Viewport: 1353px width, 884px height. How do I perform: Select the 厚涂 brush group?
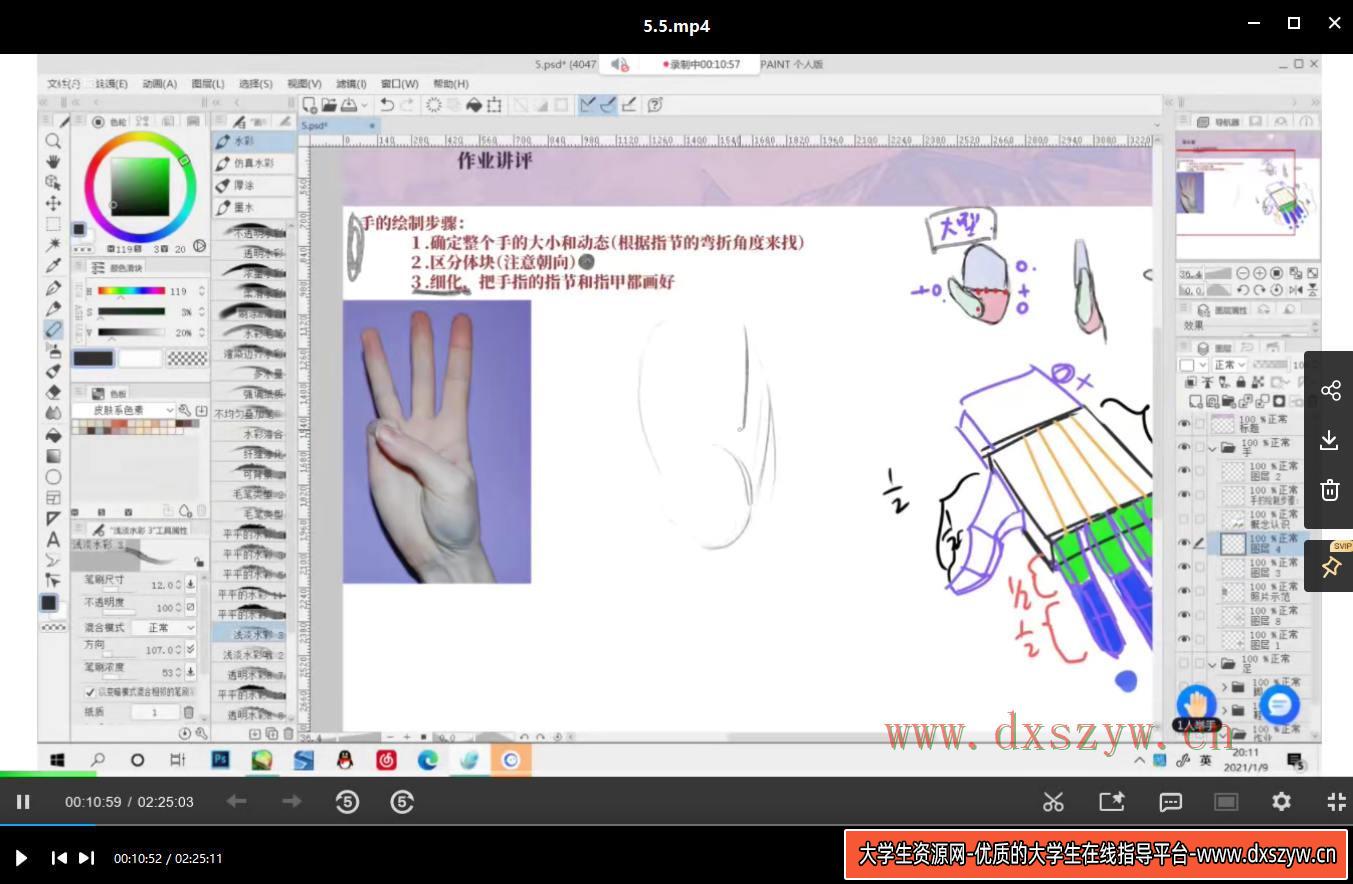point(254,186)
